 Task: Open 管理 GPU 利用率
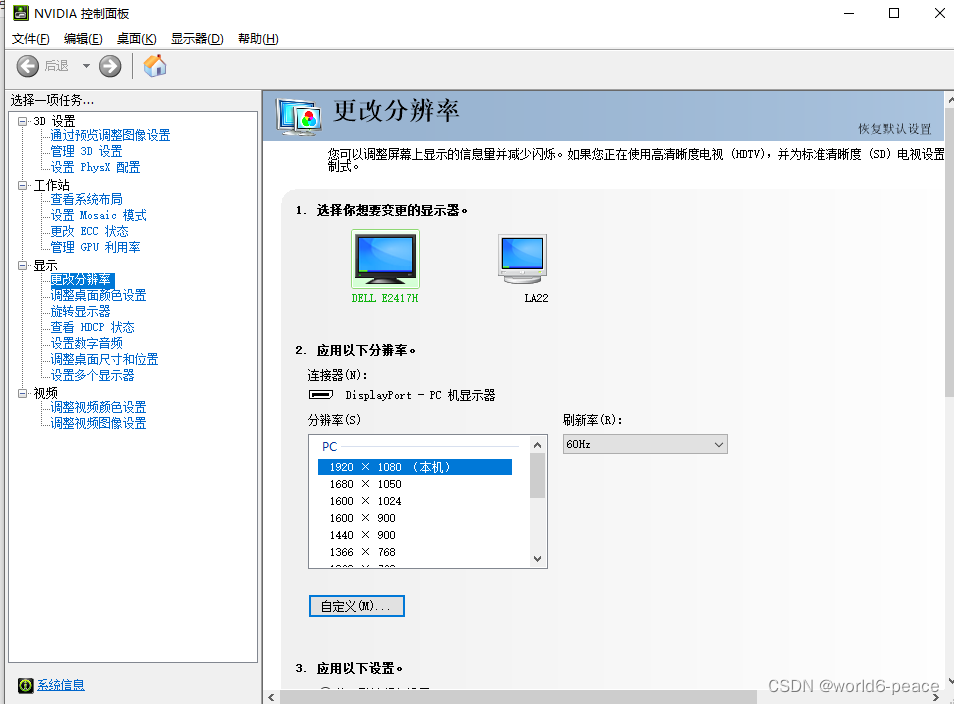point(95,247)
